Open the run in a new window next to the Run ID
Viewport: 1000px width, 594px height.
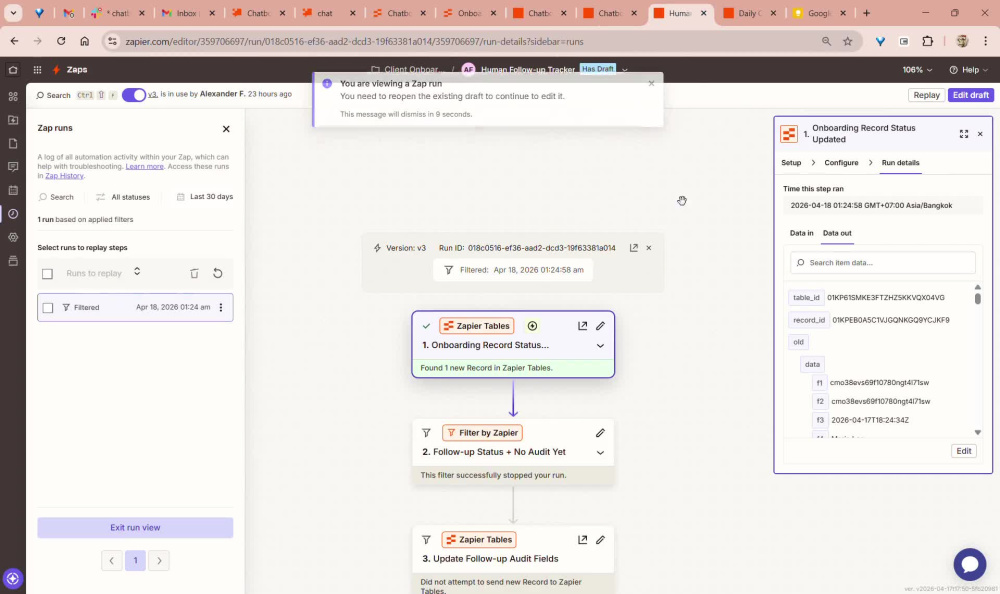click(633, 248)
